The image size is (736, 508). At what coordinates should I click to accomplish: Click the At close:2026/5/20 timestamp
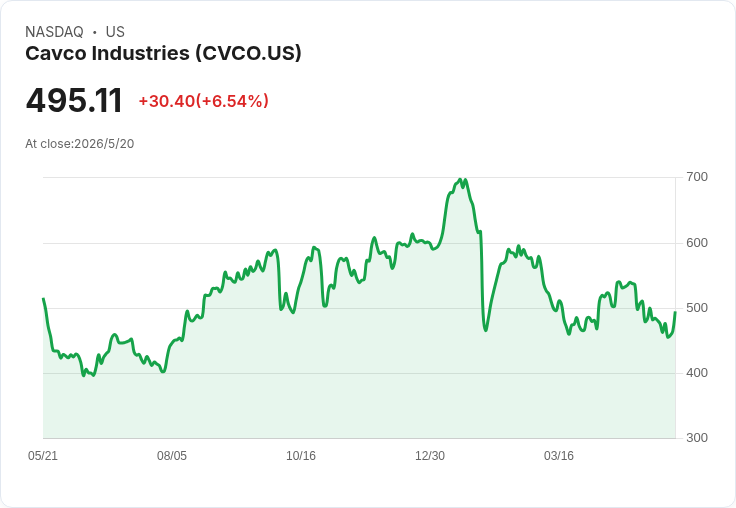coord(80,144)
